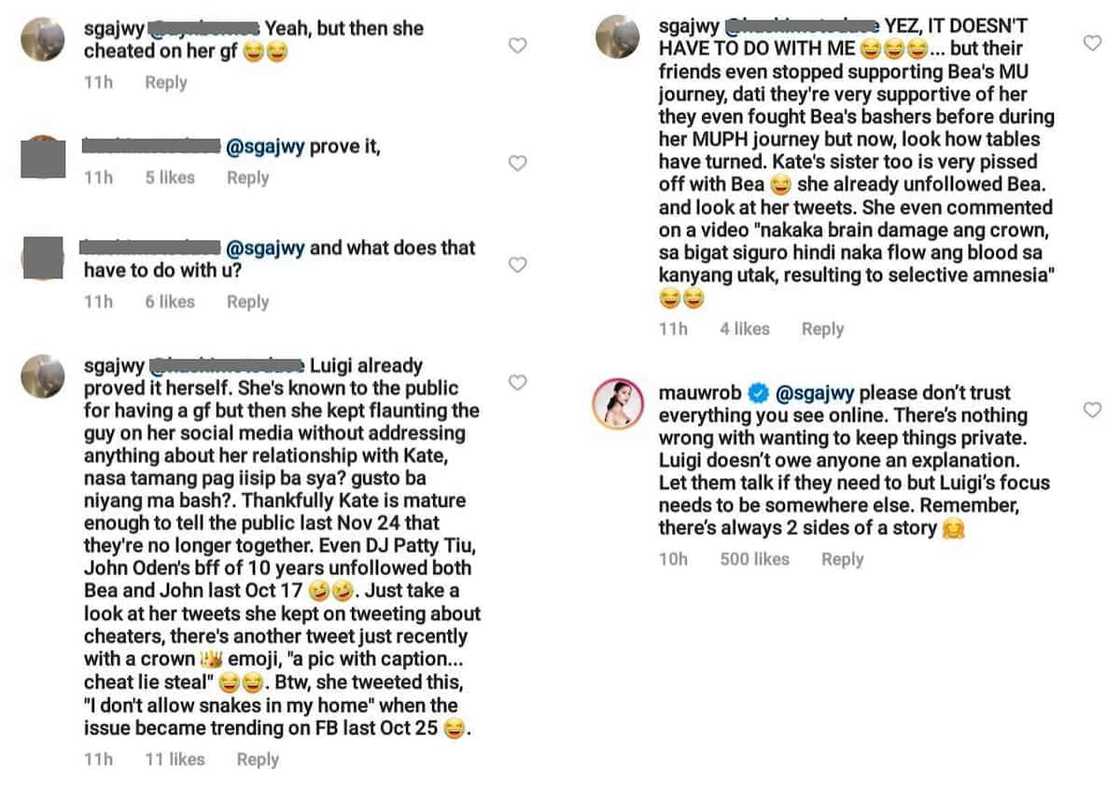Like mauwrob's verified comment

pos(1092,410)
